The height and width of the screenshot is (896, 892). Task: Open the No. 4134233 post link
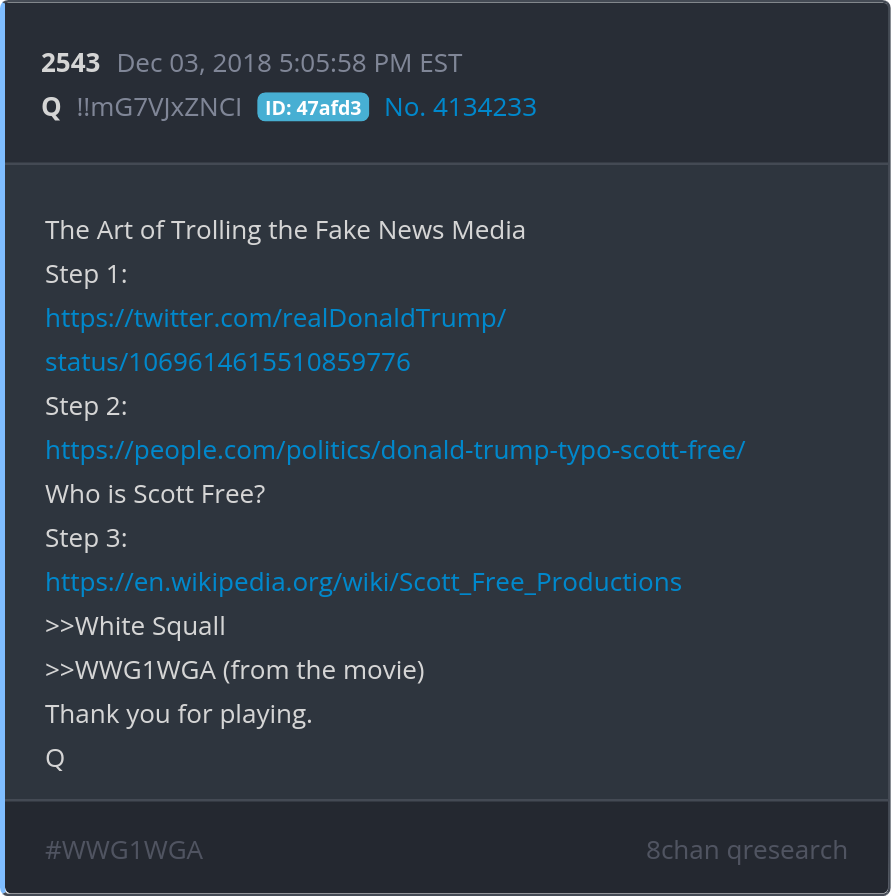coord(460,107)
